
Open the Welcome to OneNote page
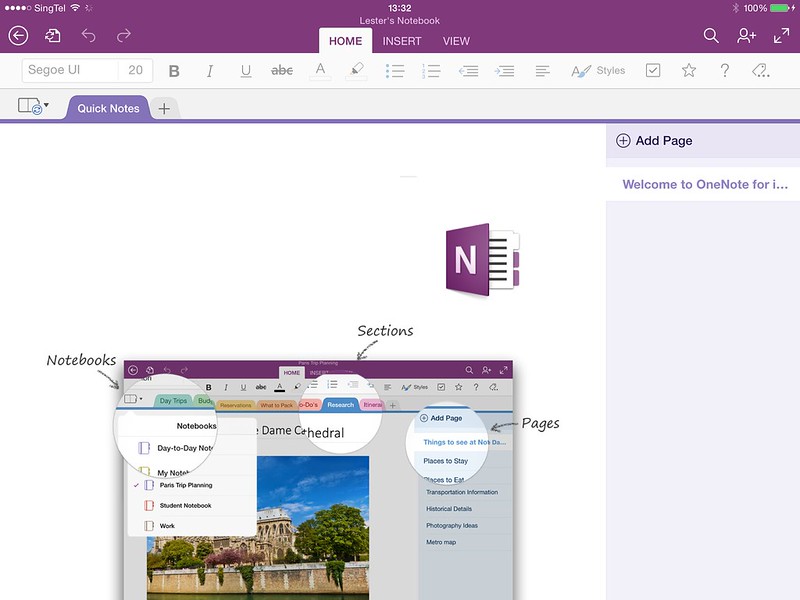coord(705,185)
